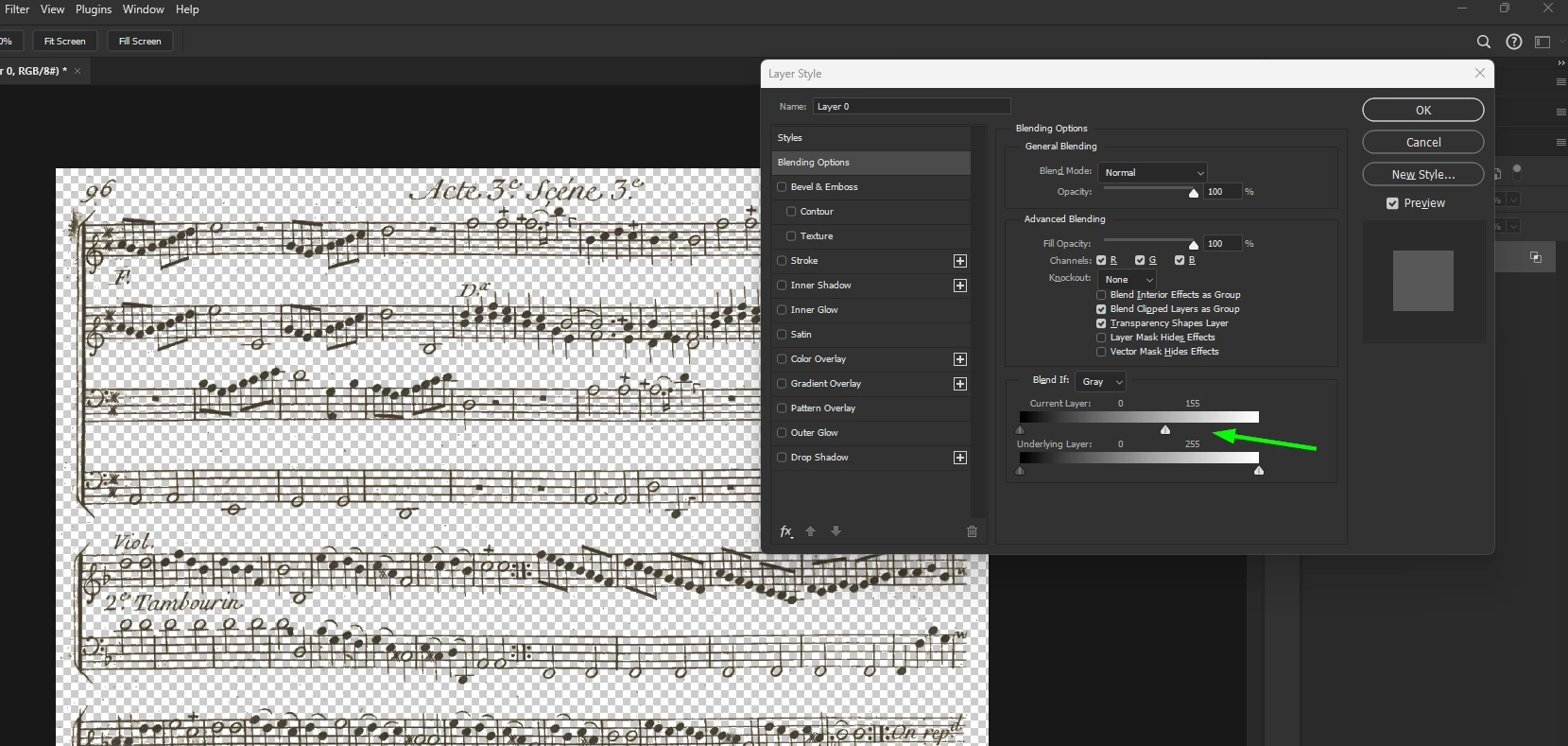
Task: Uncheck the B channel checkbox
Action: (1180, 260)
